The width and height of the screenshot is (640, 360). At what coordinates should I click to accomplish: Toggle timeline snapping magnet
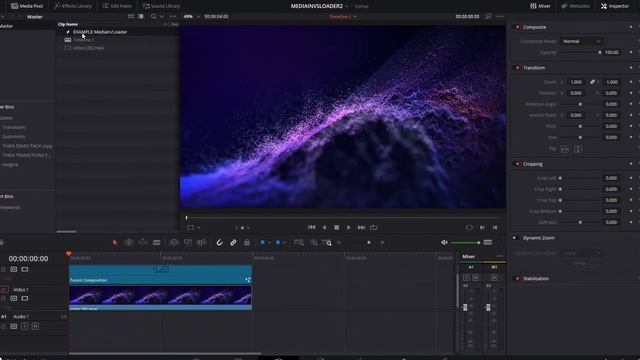tap(220, 242)
